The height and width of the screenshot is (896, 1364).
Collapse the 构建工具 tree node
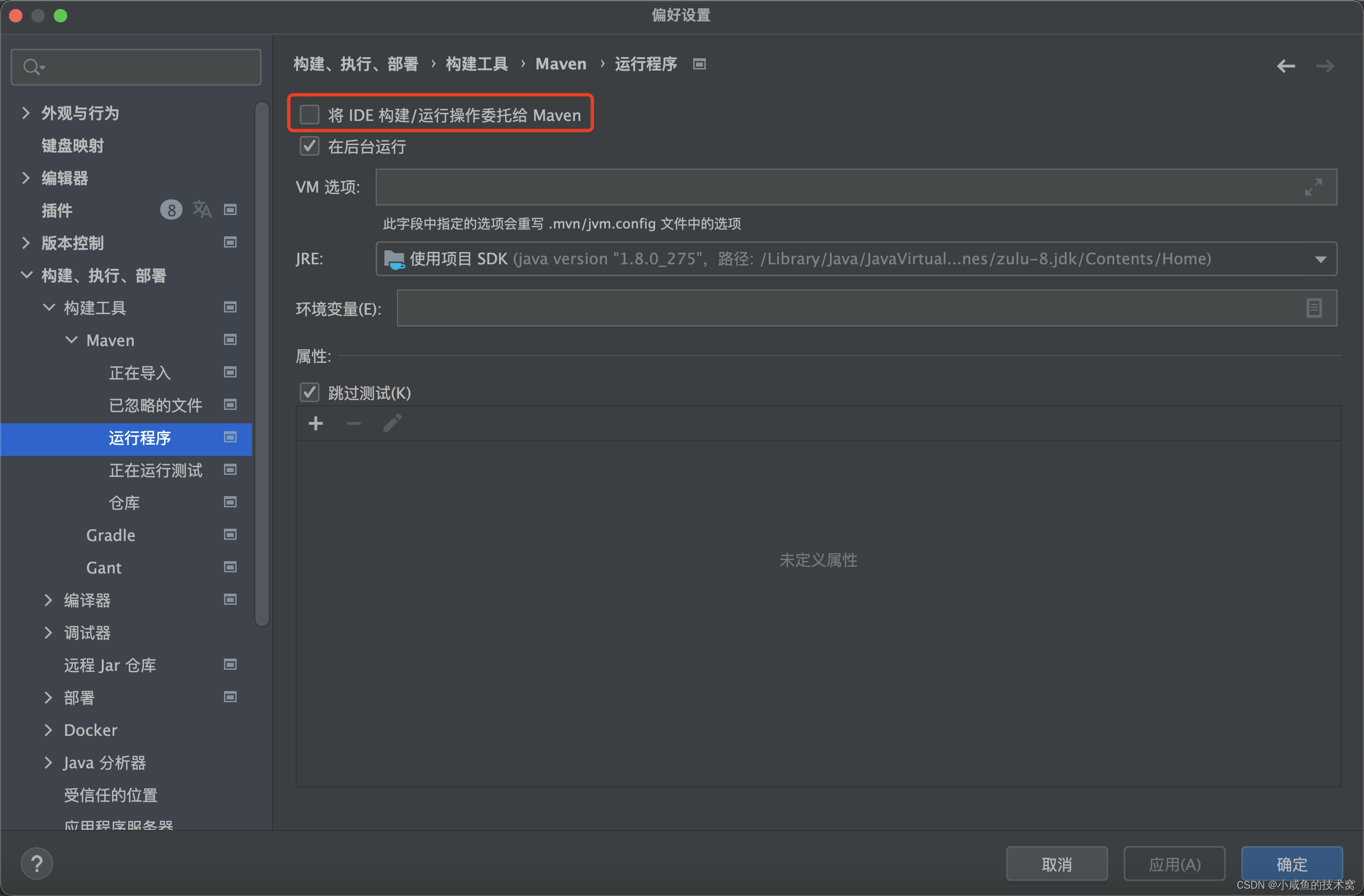[x=49, y=307]
